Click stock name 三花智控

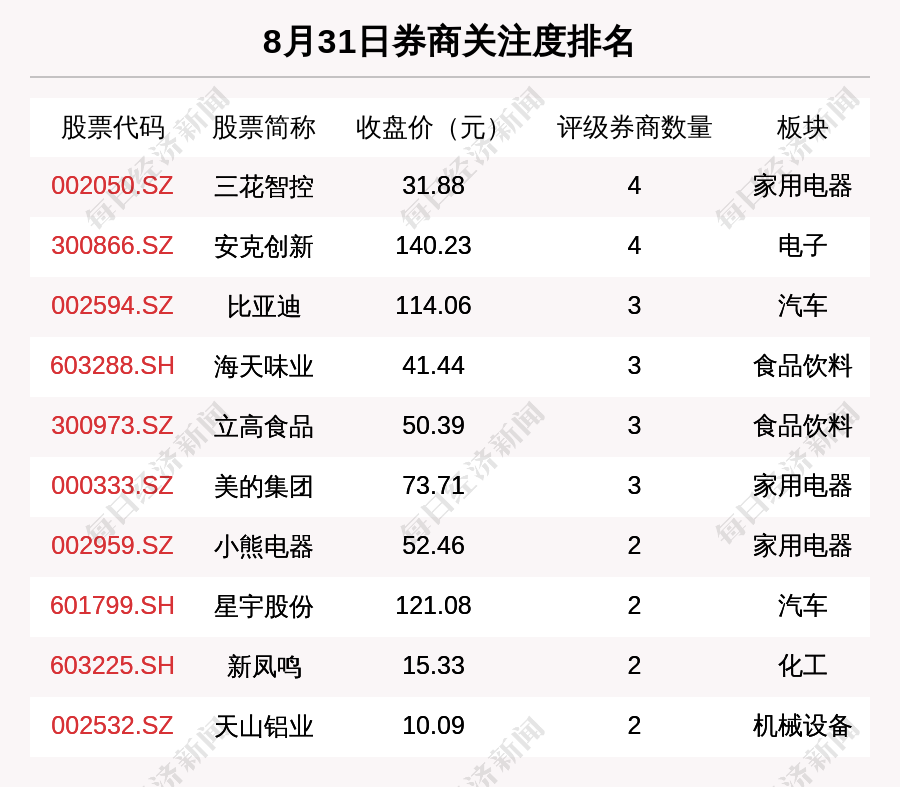pyautogui.click(x=263, y=187)
